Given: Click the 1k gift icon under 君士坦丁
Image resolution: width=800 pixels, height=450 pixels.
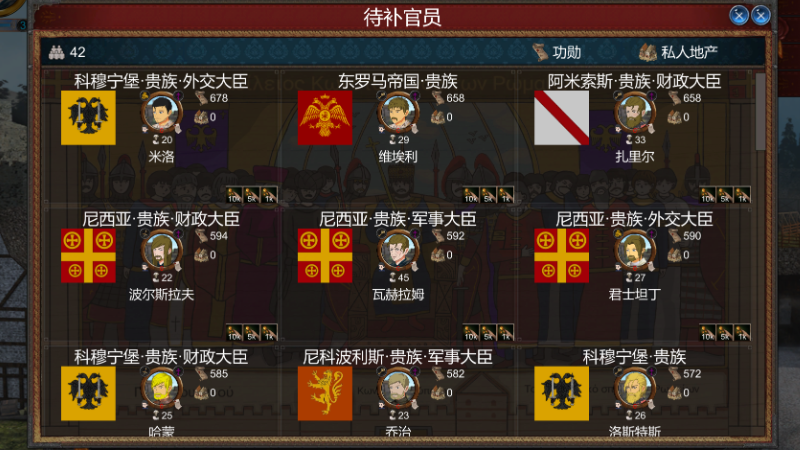Looking at the screenshot, I should click(x=742, y=333).
